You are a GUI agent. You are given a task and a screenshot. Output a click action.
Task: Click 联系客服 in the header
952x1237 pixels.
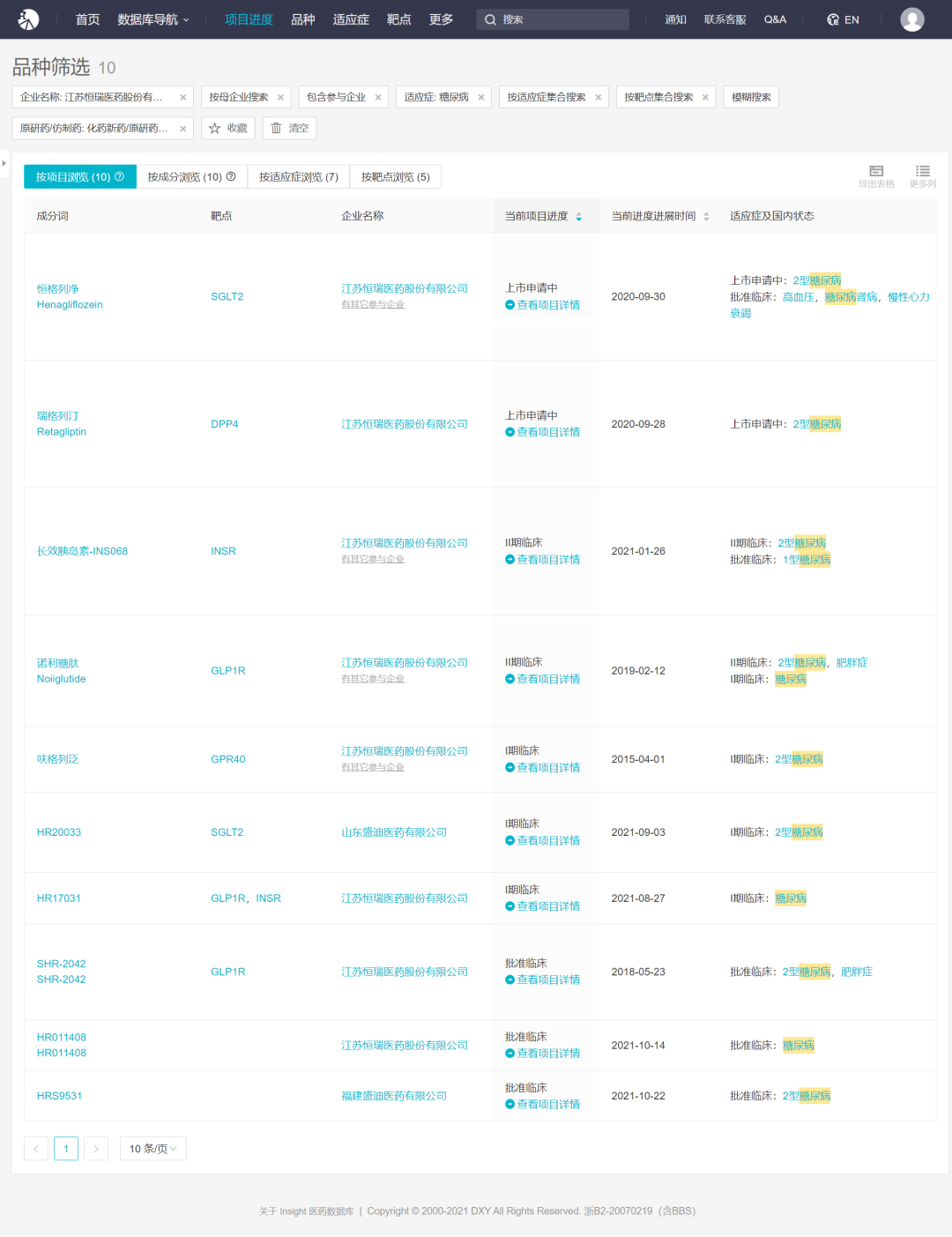725,19
